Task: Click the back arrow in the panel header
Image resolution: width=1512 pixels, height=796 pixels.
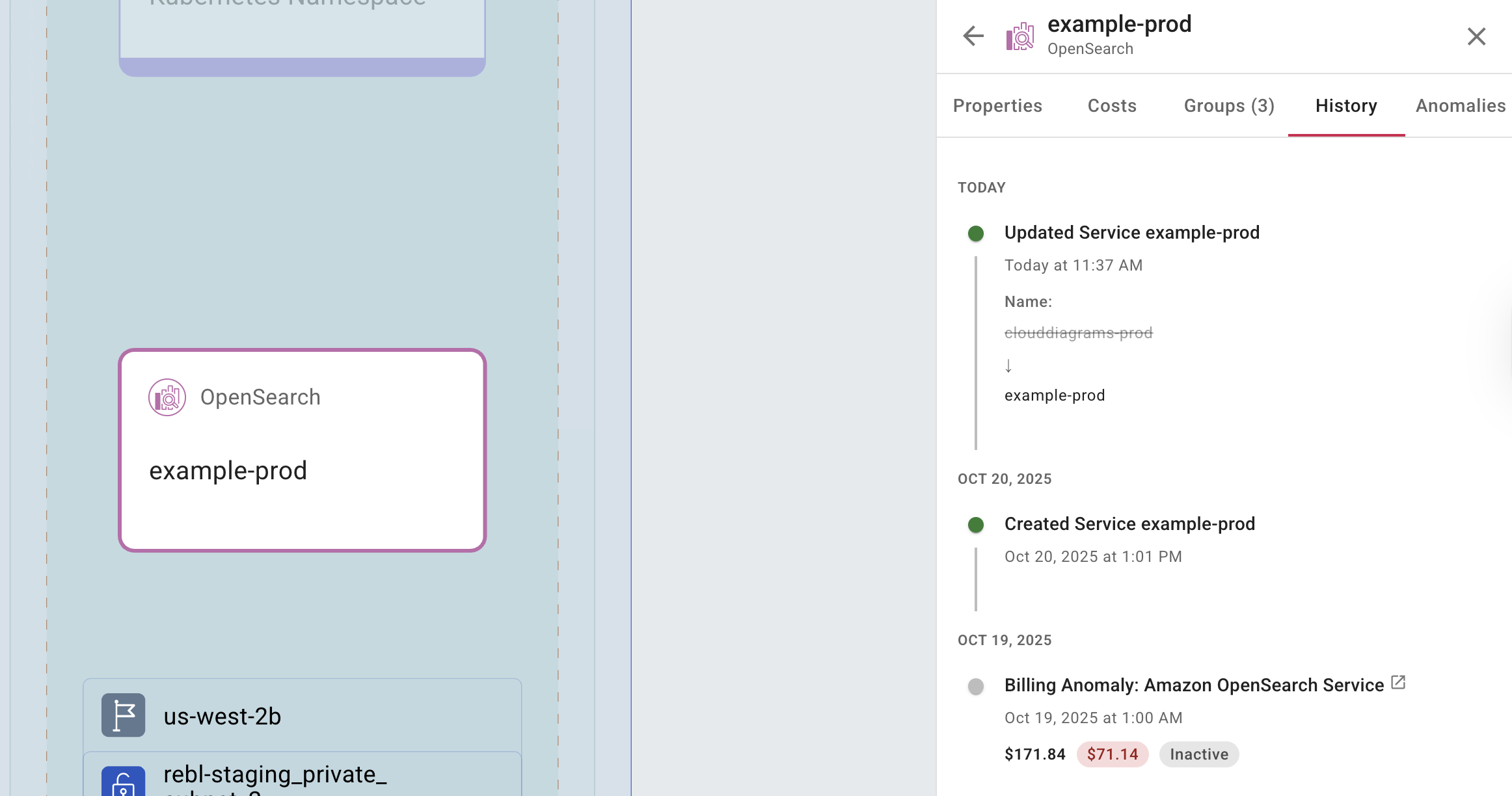Action: [x=973, y=36]
